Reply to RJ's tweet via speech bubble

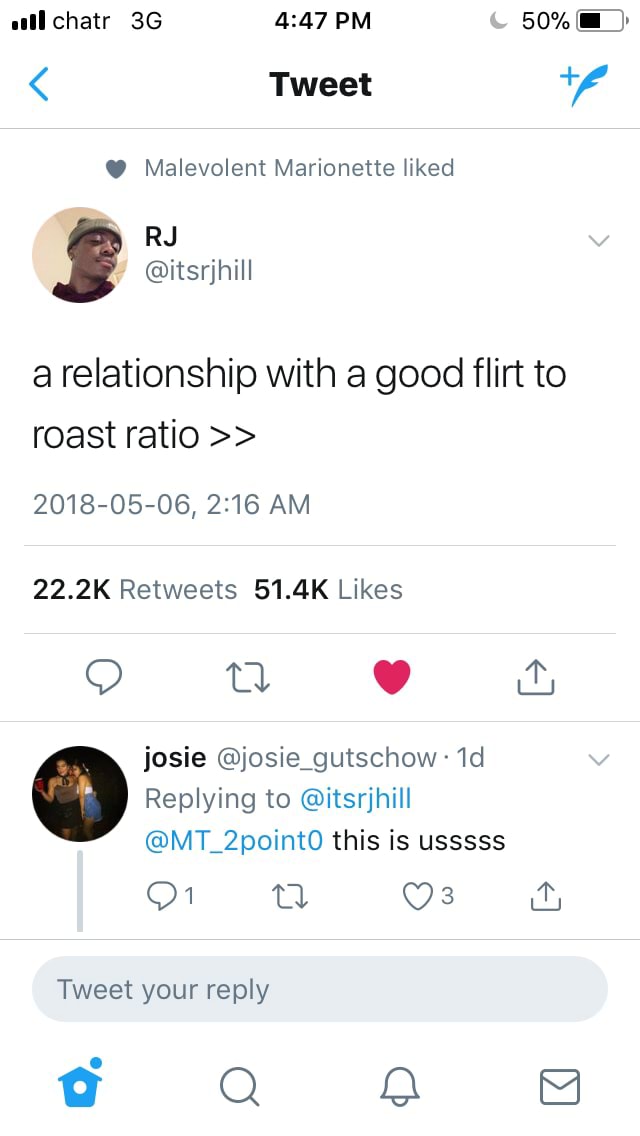103,677
